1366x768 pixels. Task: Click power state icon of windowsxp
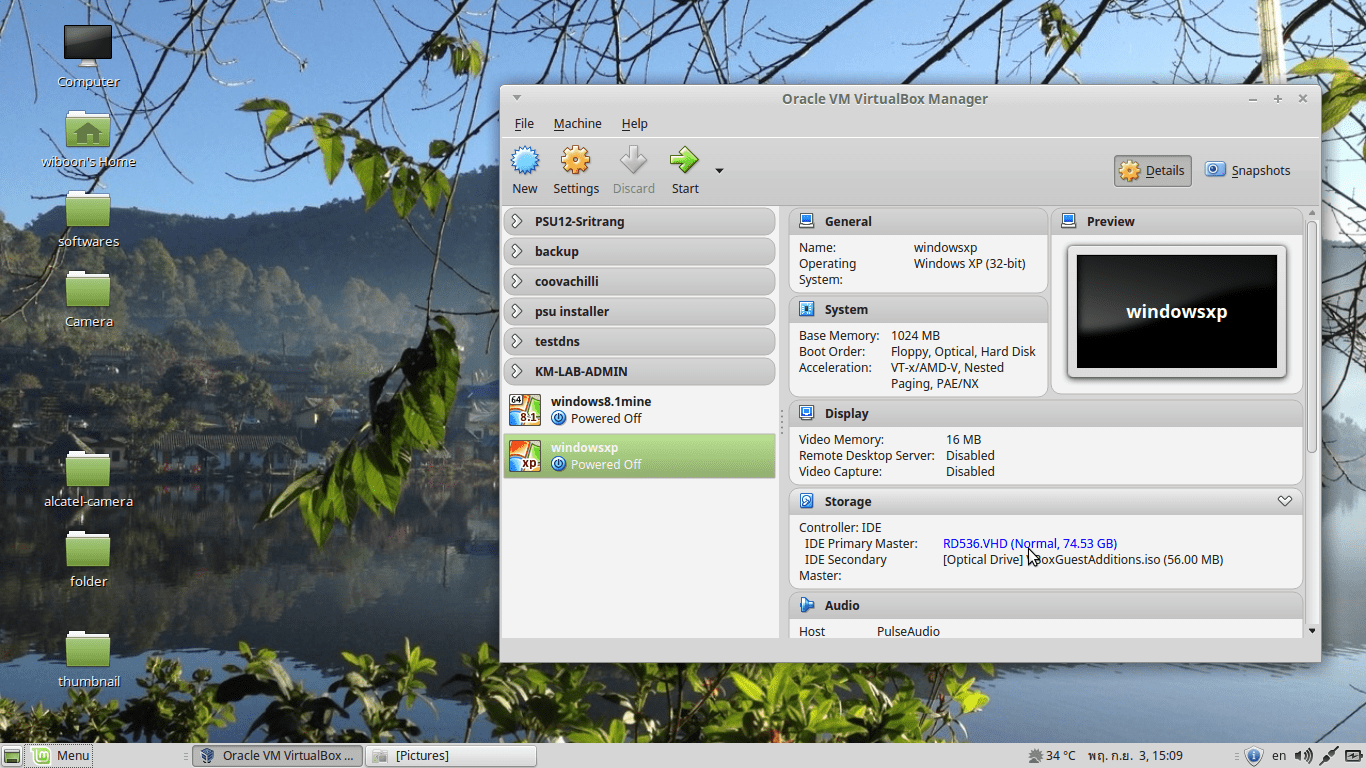(x=559, y=464)
